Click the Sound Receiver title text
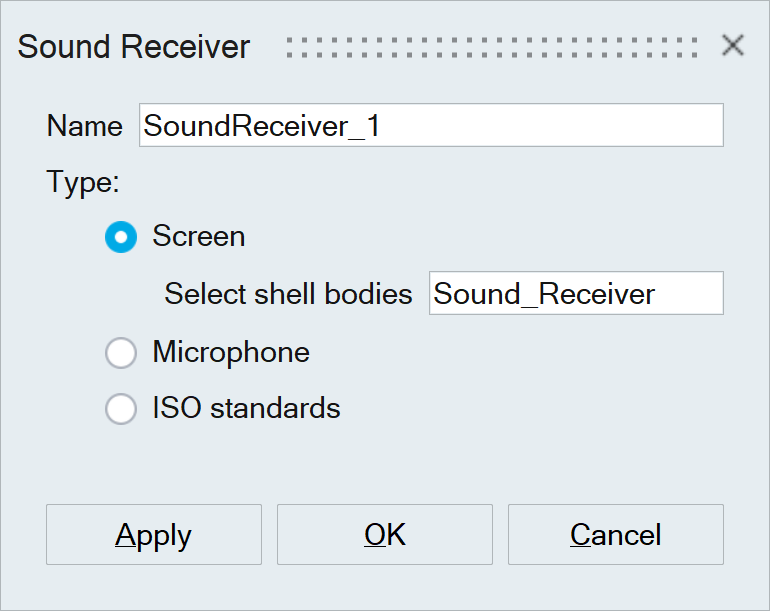770x611 pixels. pyautogui.click(x=134, y=47)
